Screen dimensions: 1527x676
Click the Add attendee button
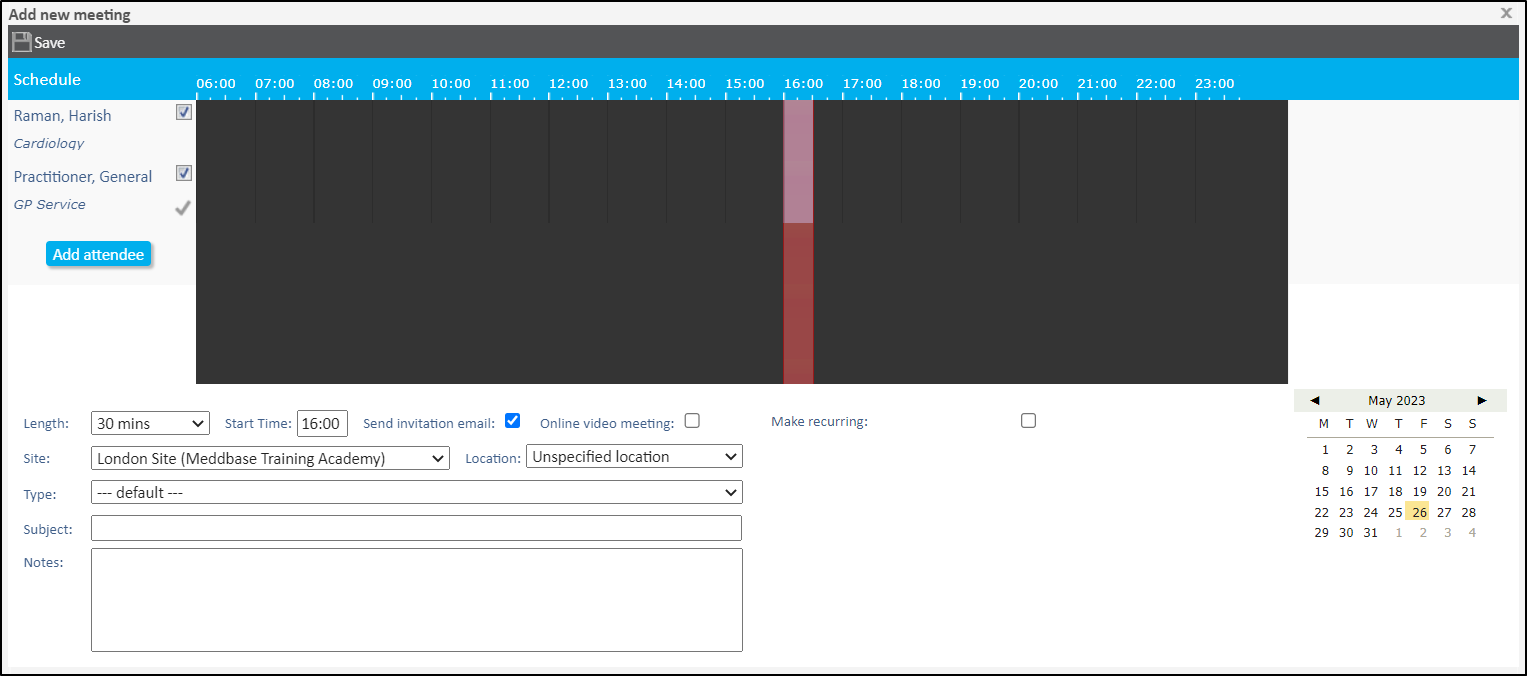click(98, 254)
